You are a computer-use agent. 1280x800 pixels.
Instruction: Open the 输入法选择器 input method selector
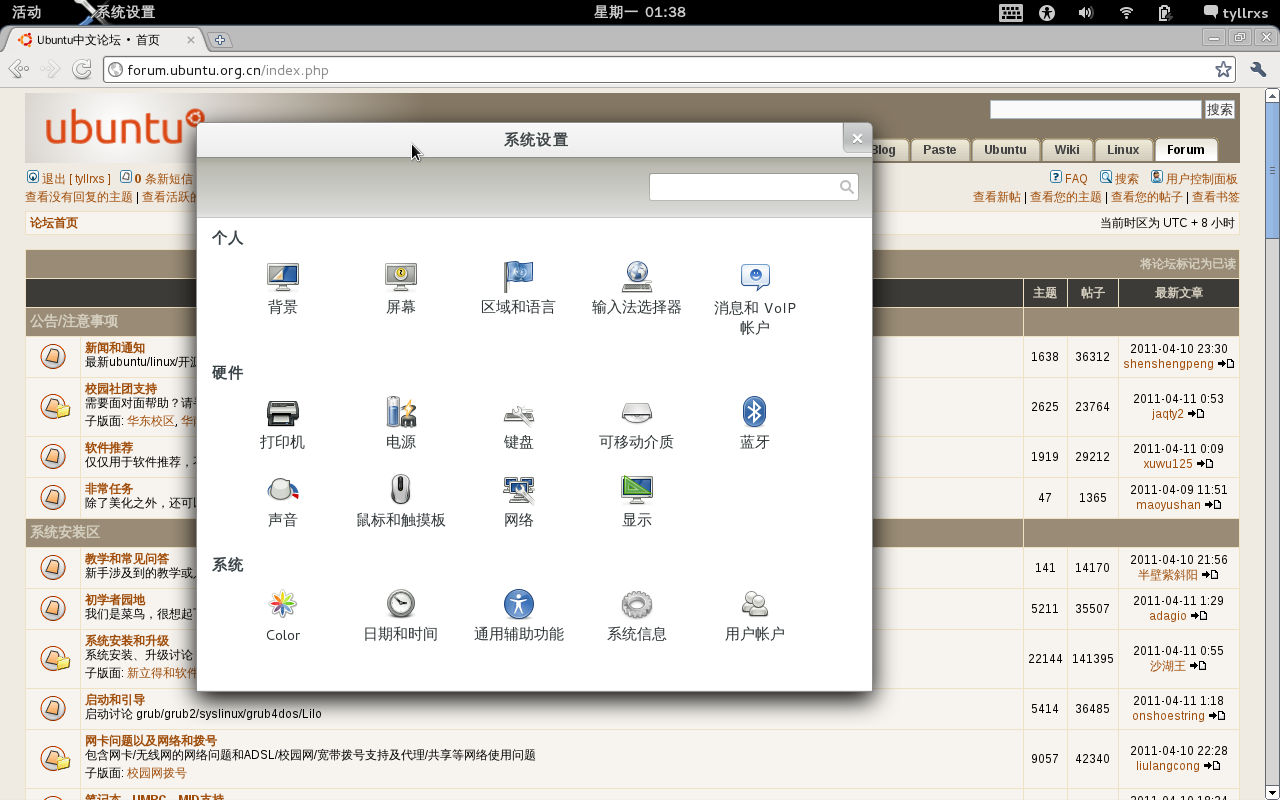[637, 288]
